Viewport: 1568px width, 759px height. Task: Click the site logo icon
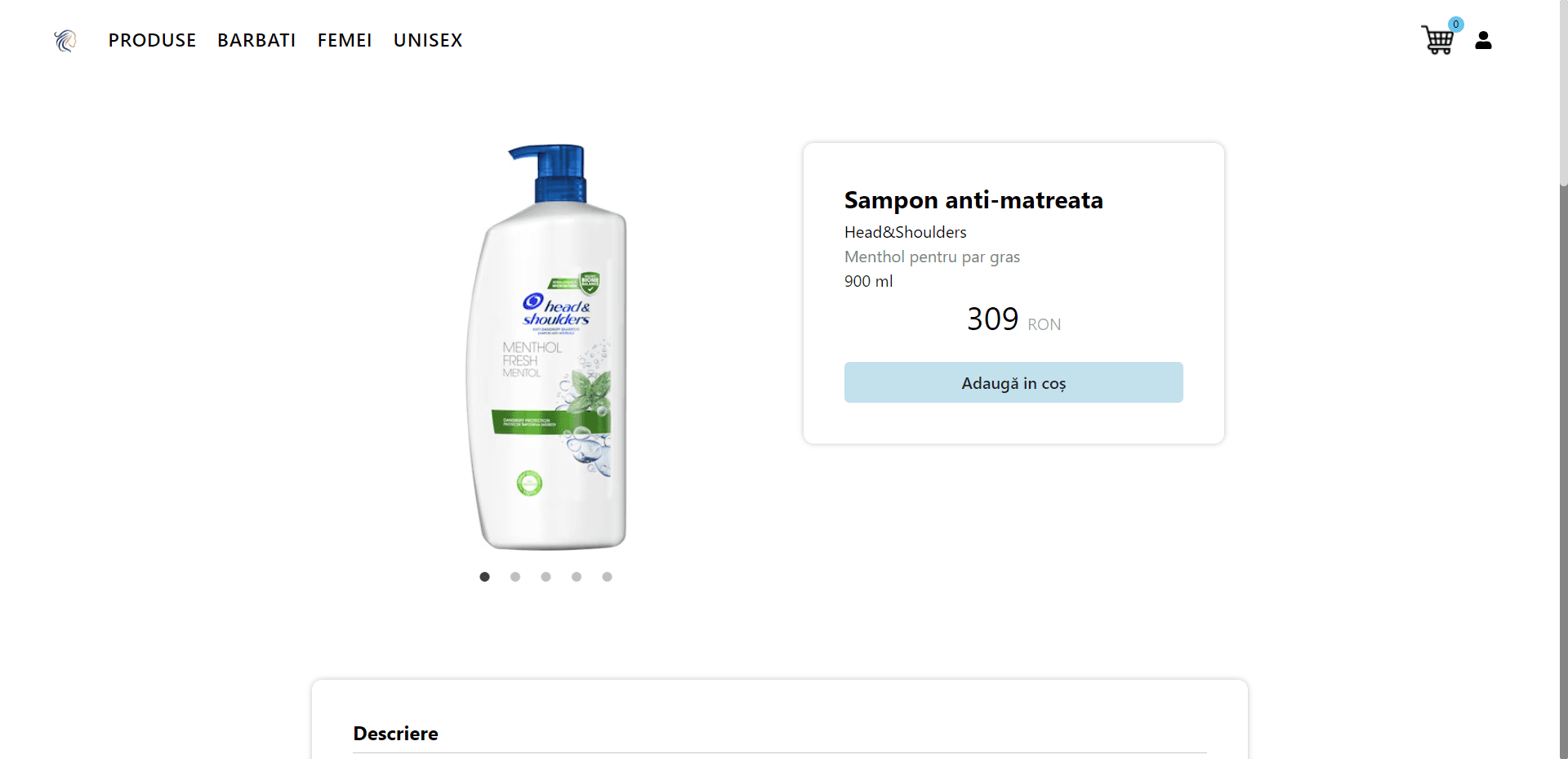tap(65, 40)
